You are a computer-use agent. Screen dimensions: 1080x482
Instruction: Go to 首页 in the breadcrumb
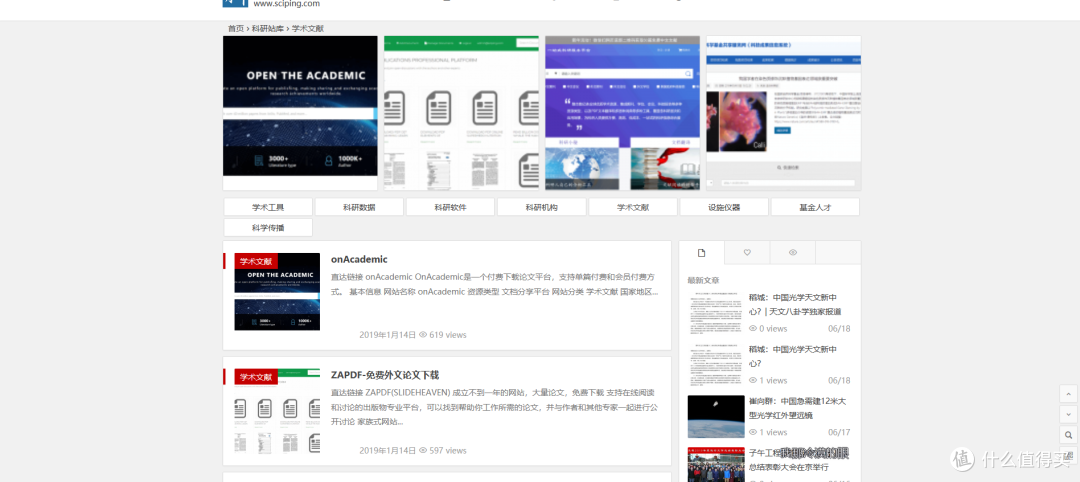click(x=236, y=28)
